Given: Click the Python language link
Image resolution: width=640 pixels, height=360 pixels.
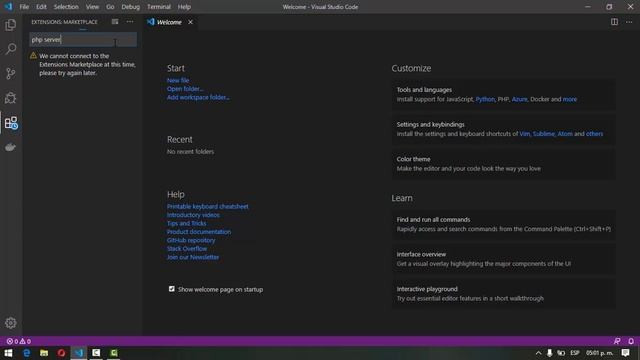Looking at the screenshot, I should pos(485,99).
